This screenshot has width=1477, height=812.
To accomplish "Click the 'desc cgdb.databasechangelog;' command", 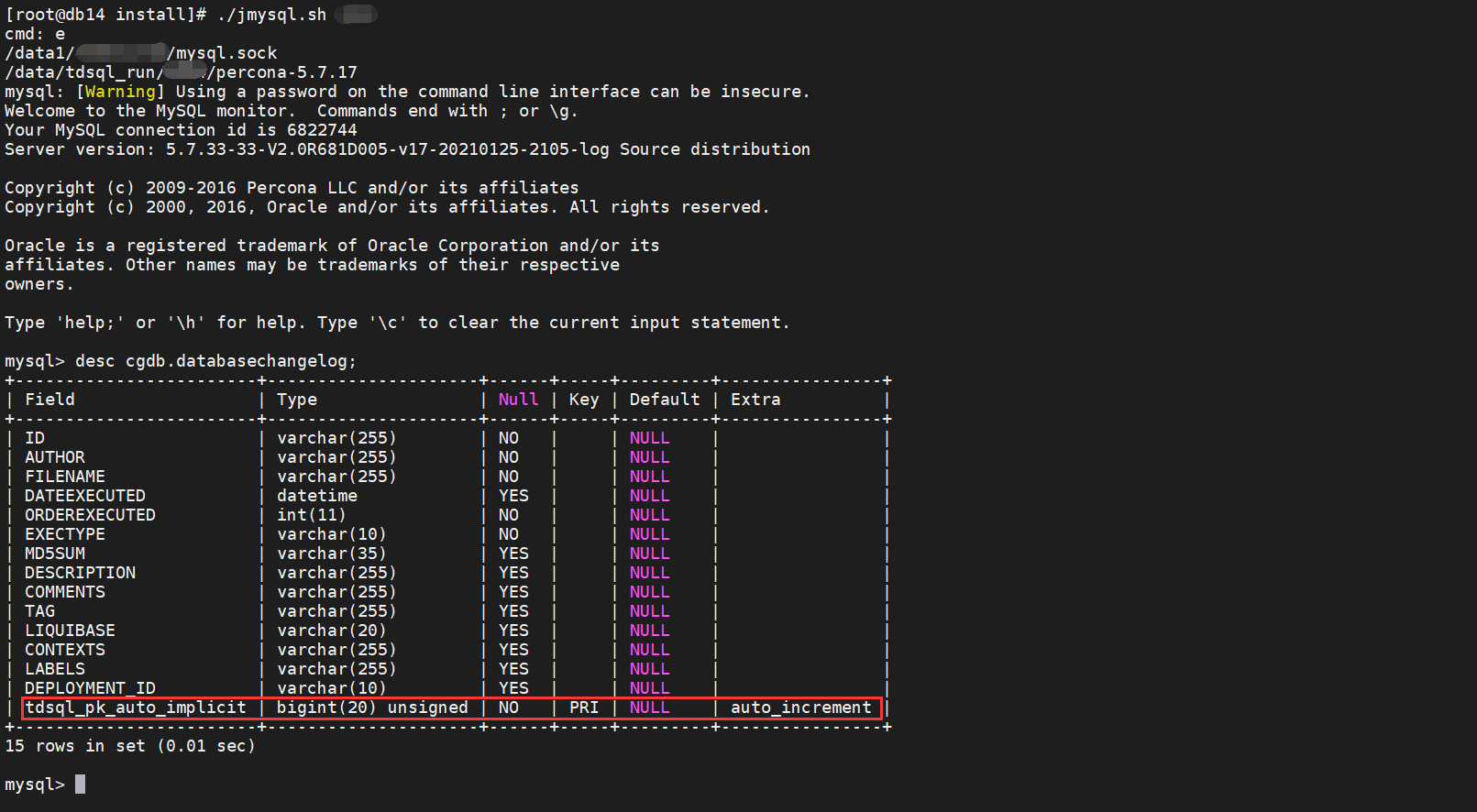I will pos(215,361).
